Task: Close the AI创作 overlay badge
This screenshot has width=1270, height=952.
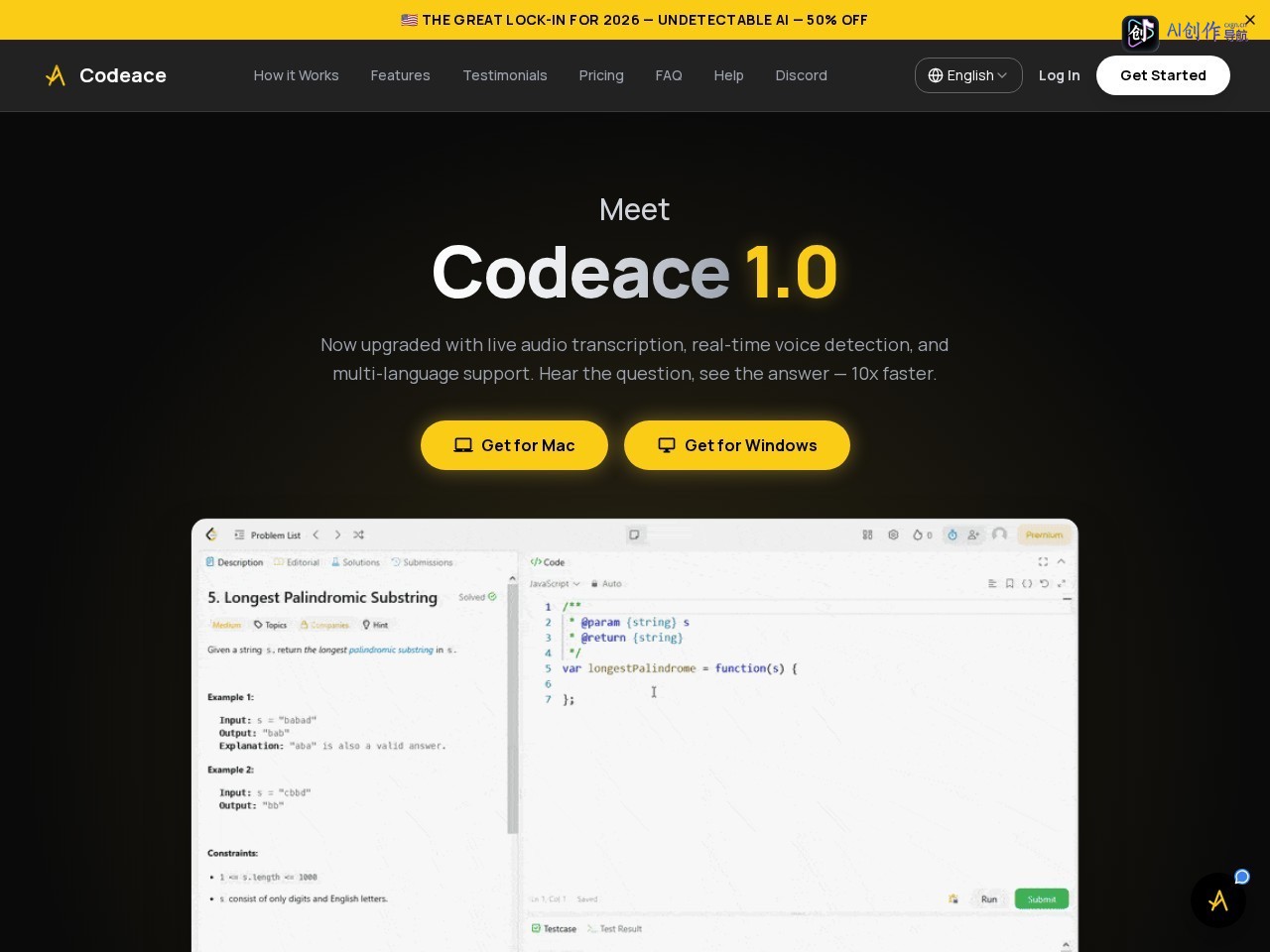Action: 1250,20
